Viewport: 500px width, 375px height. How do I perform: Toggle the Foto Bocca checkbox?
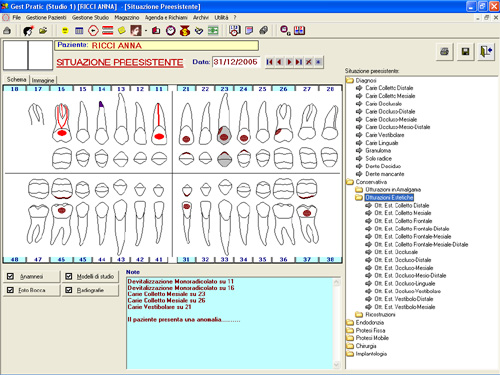10,290
